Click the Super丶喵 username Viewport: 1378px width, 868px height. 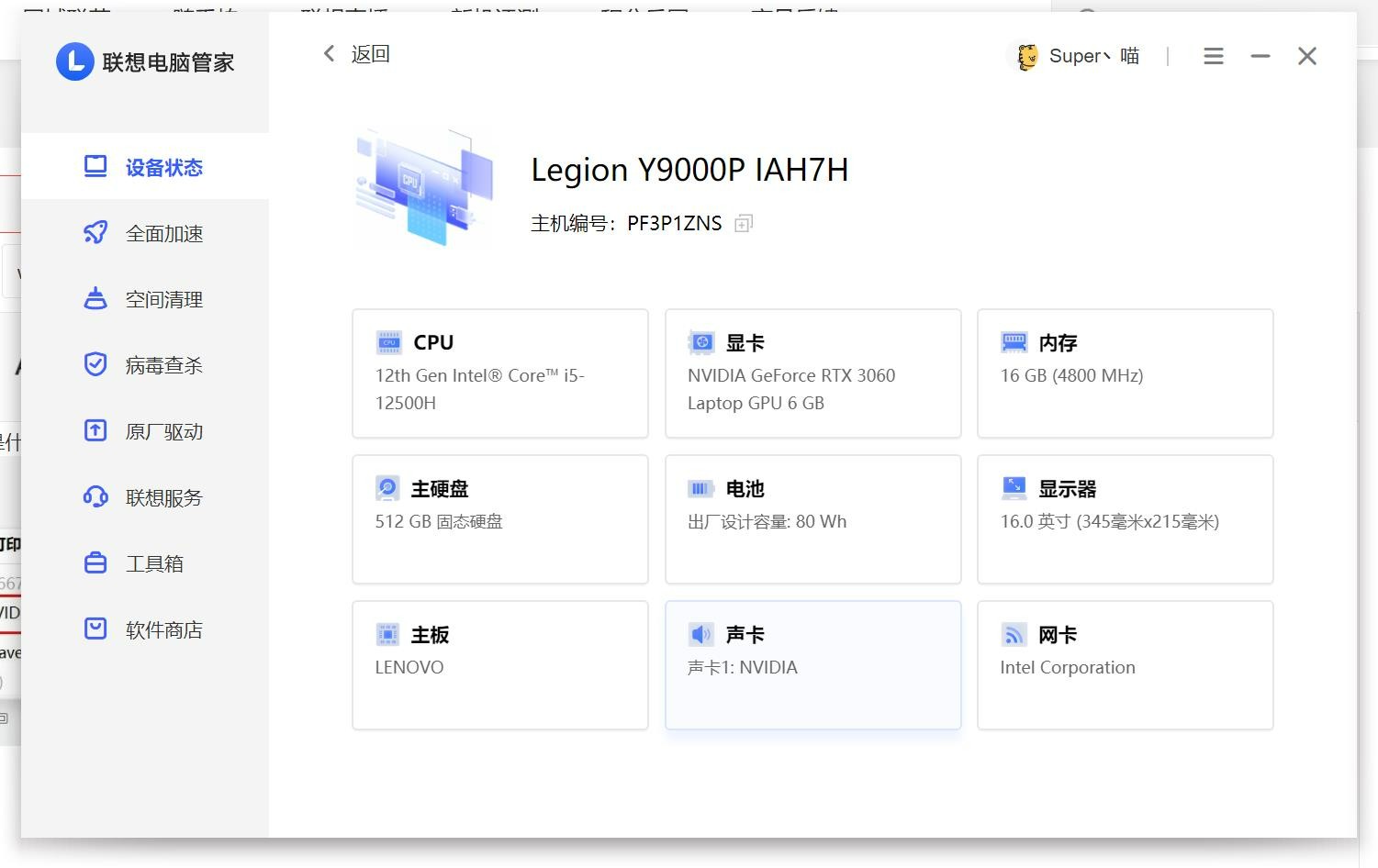point(1094,56)
